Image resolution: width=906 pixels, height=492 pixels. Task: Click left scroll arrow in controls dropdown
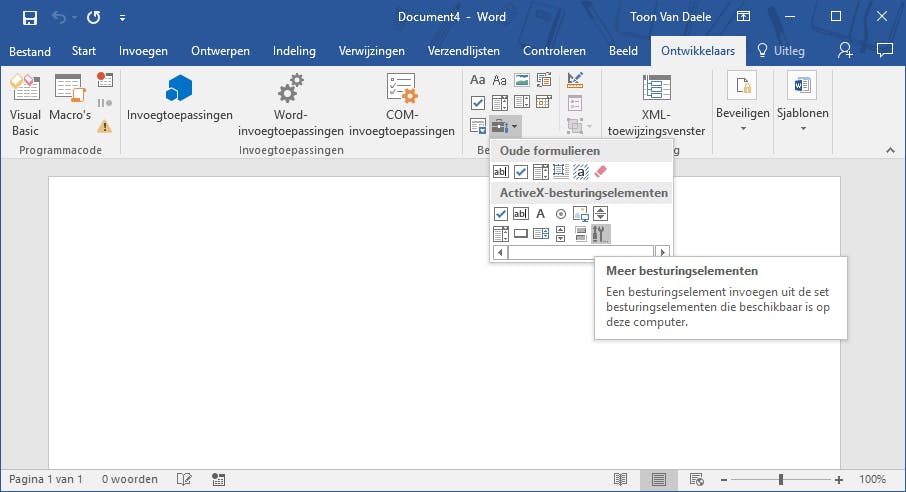tap(500, 252)
